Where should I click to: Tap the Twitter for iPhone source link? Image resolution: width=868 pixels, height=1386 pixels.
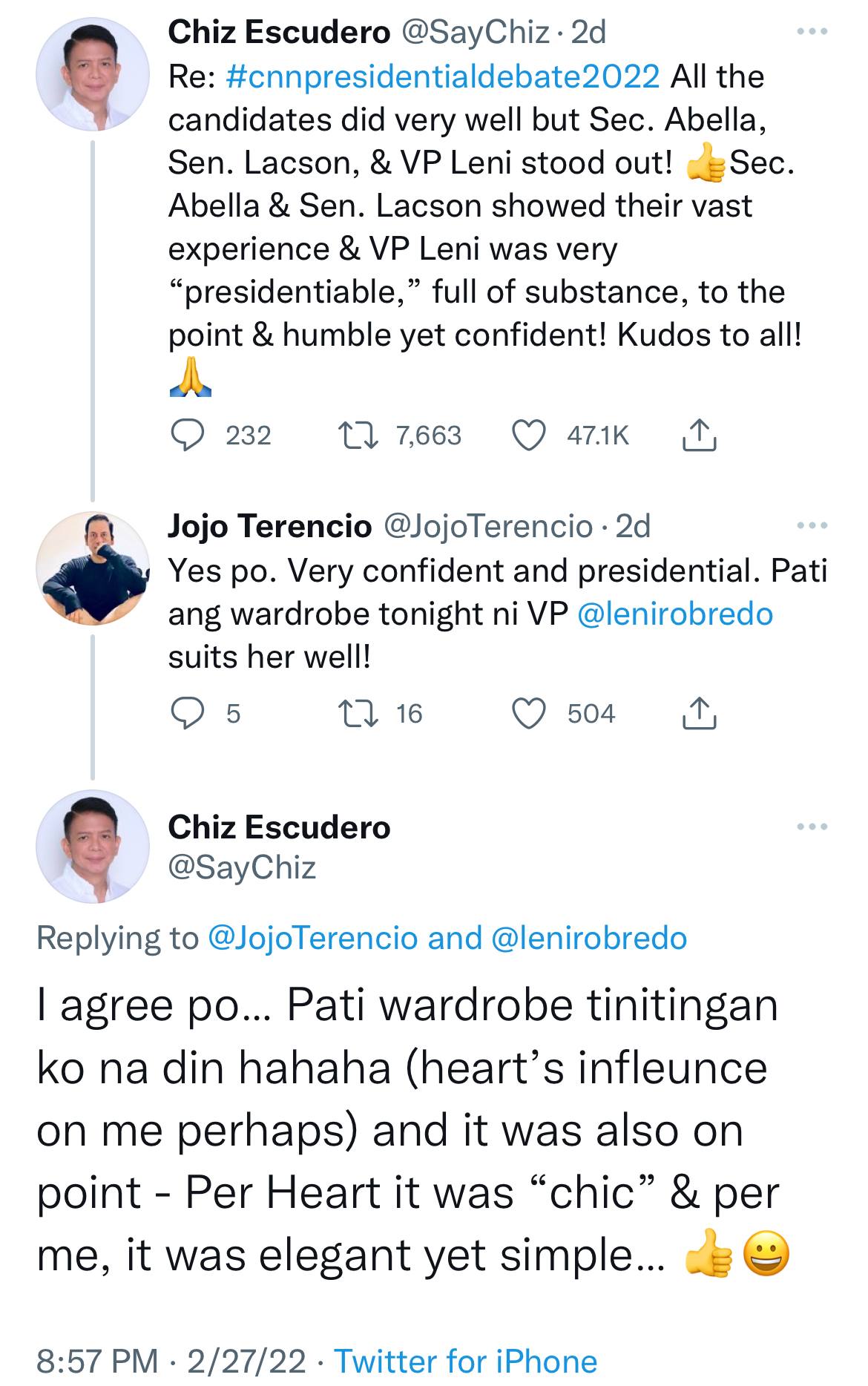point(465,1362)
